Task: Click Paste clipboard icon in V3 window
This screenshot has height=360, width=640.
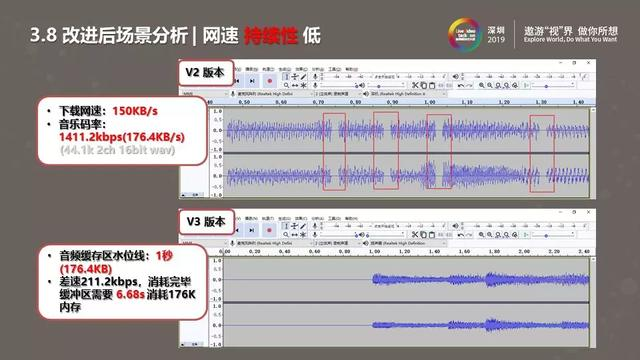Action: click(432, 235)
